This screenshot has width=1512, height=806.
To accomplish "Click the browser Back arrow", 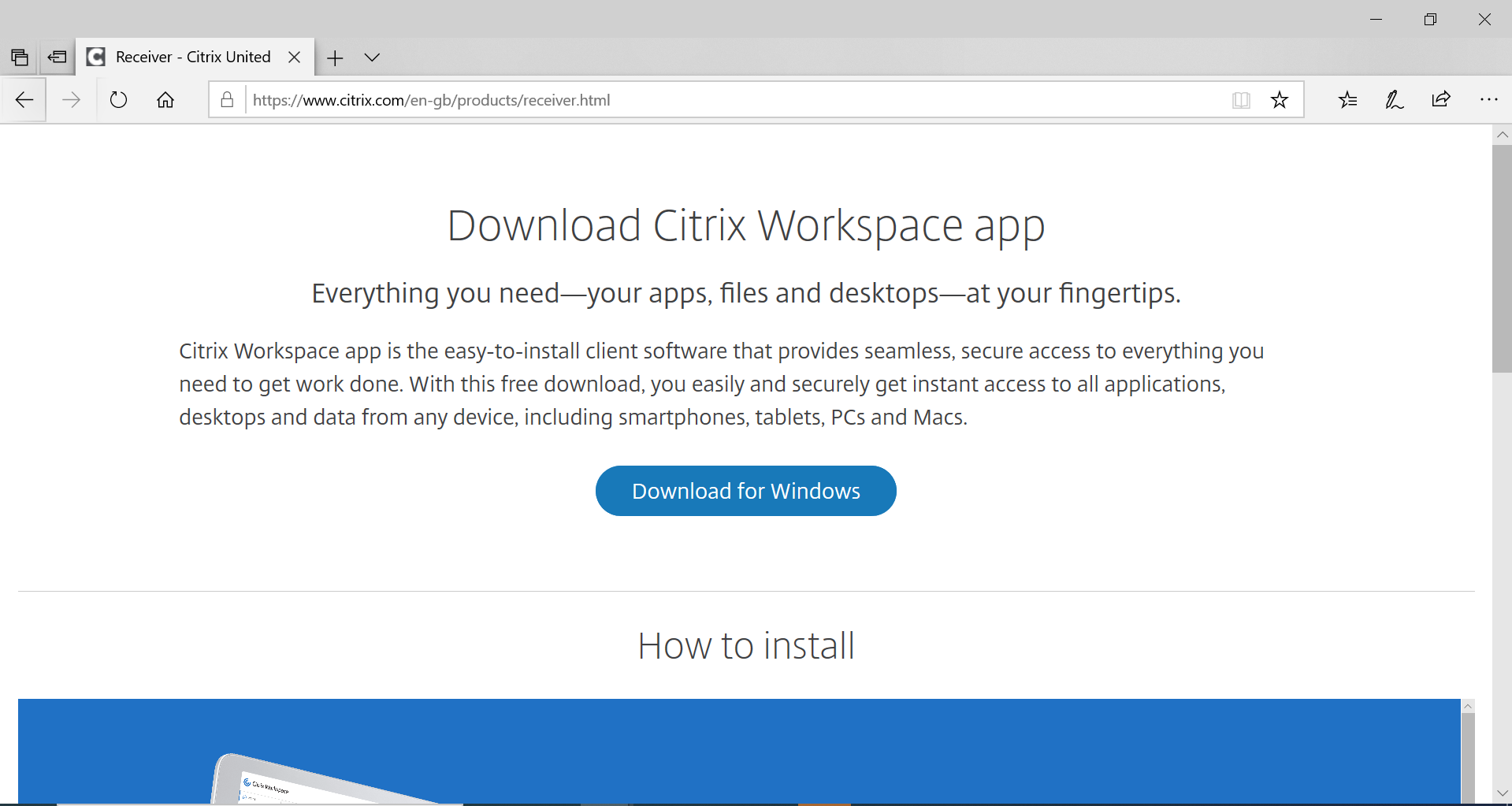I will click(x=24, y=100).
